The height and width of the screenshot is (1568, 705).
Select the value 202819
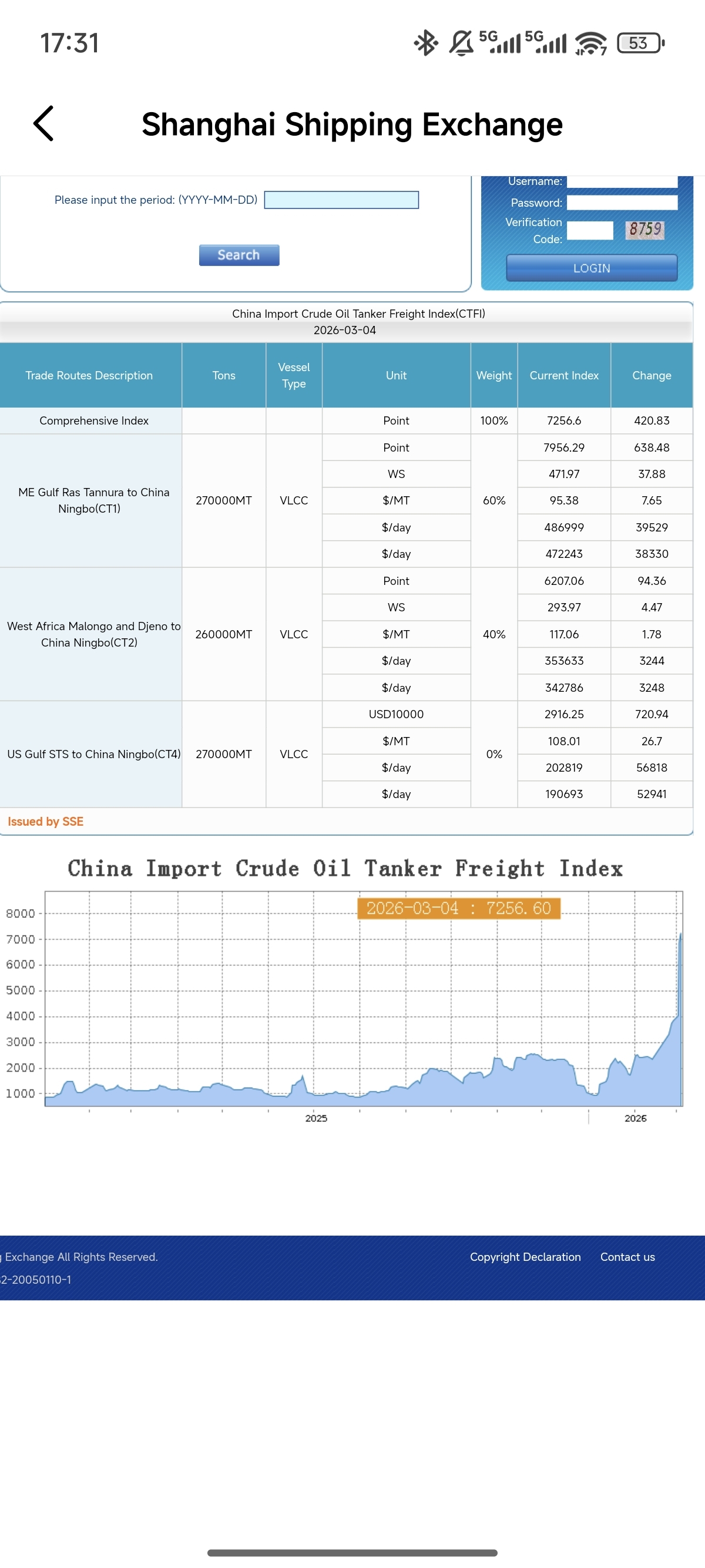click(x=565, y=768)
